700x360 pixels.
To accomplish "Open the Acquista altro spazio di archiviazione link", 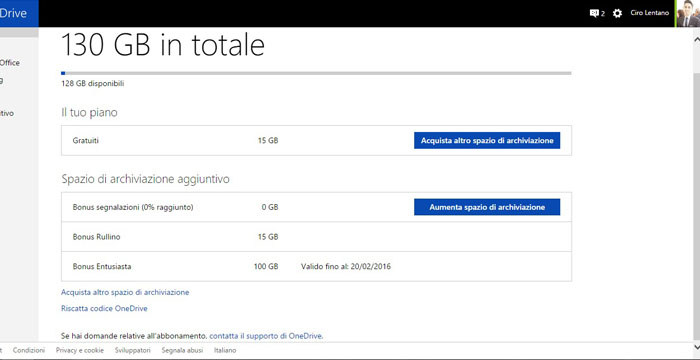I will click(x=125, y=292).
